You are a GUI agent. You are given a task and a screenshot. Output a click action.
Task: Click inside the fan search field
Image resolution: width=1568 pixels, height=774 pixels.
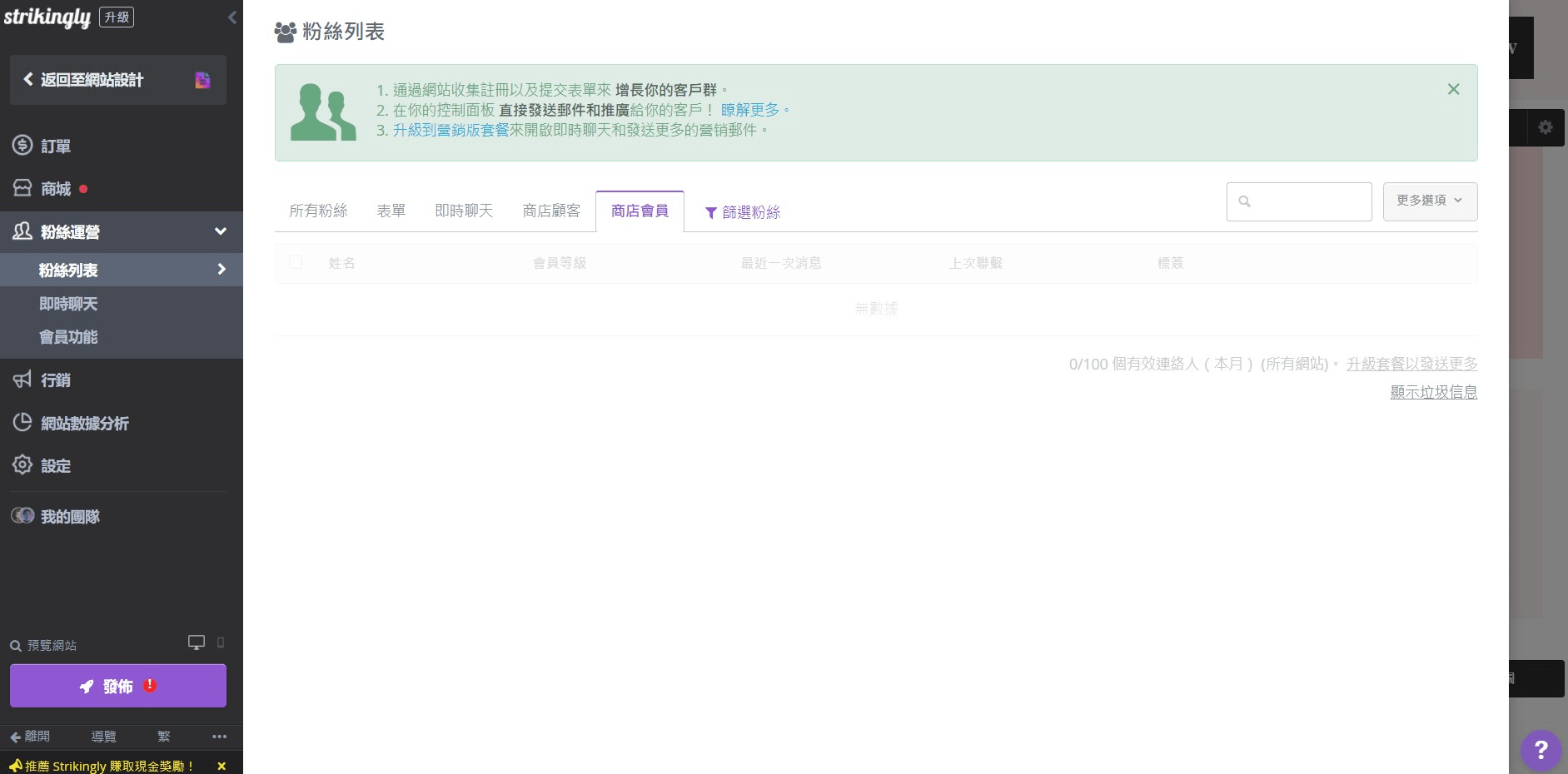coord(1298,201)
